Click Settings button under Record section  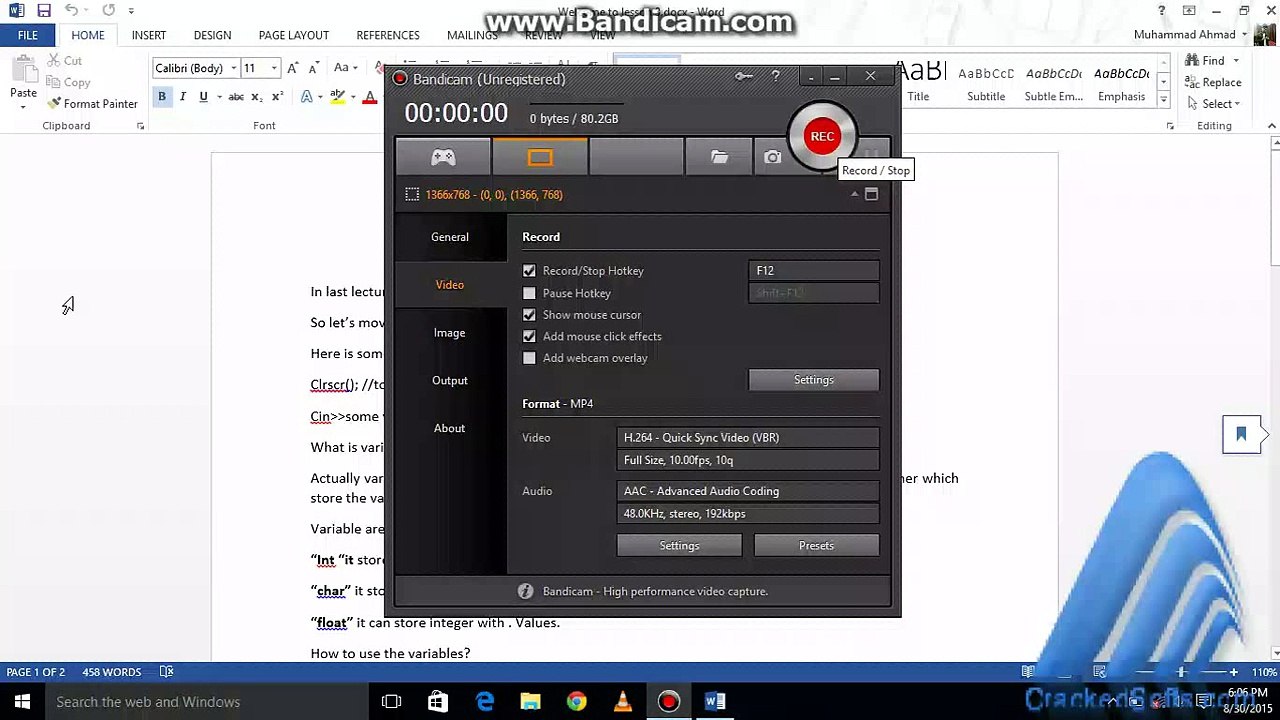click(814, 380)
